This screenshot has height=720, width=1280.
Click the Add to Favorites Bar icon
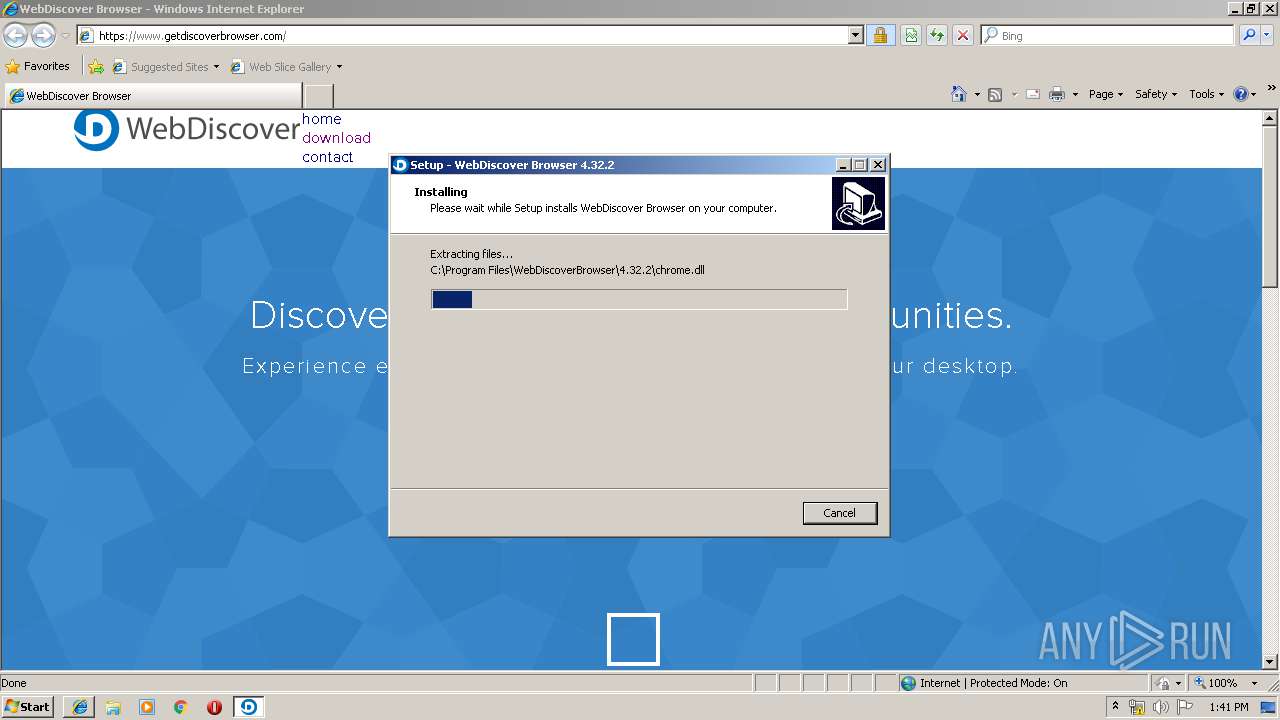(x=96, y=67)
